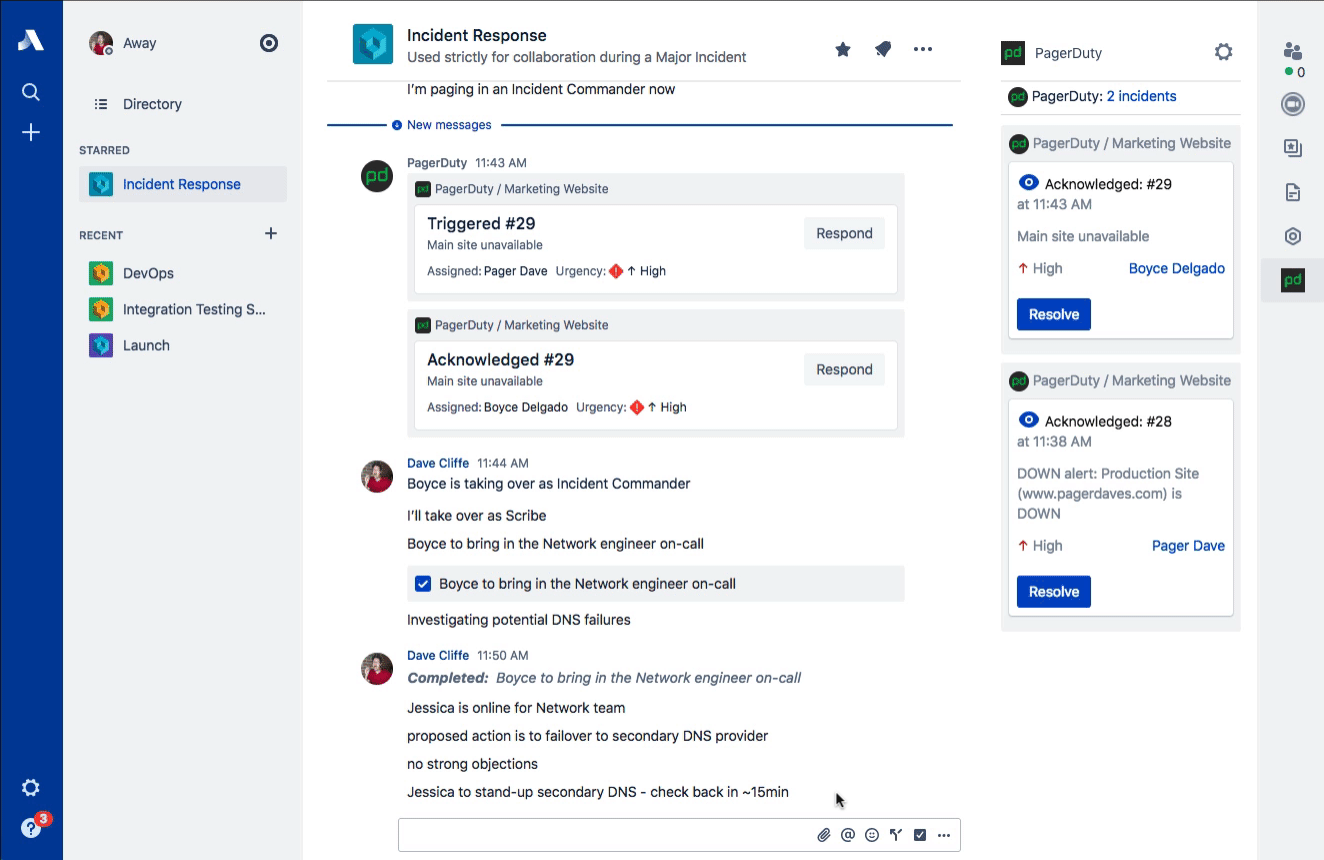Click Dave Cliffe name at 11:50 AM
Screen dimensions: 1324x860
[x=438, y=655]
